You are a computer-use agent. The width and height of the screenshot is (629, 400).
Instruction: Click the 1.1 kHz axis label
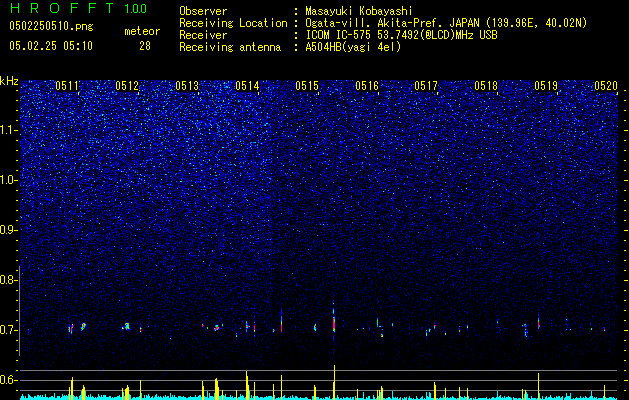click(x=9, y=130)
